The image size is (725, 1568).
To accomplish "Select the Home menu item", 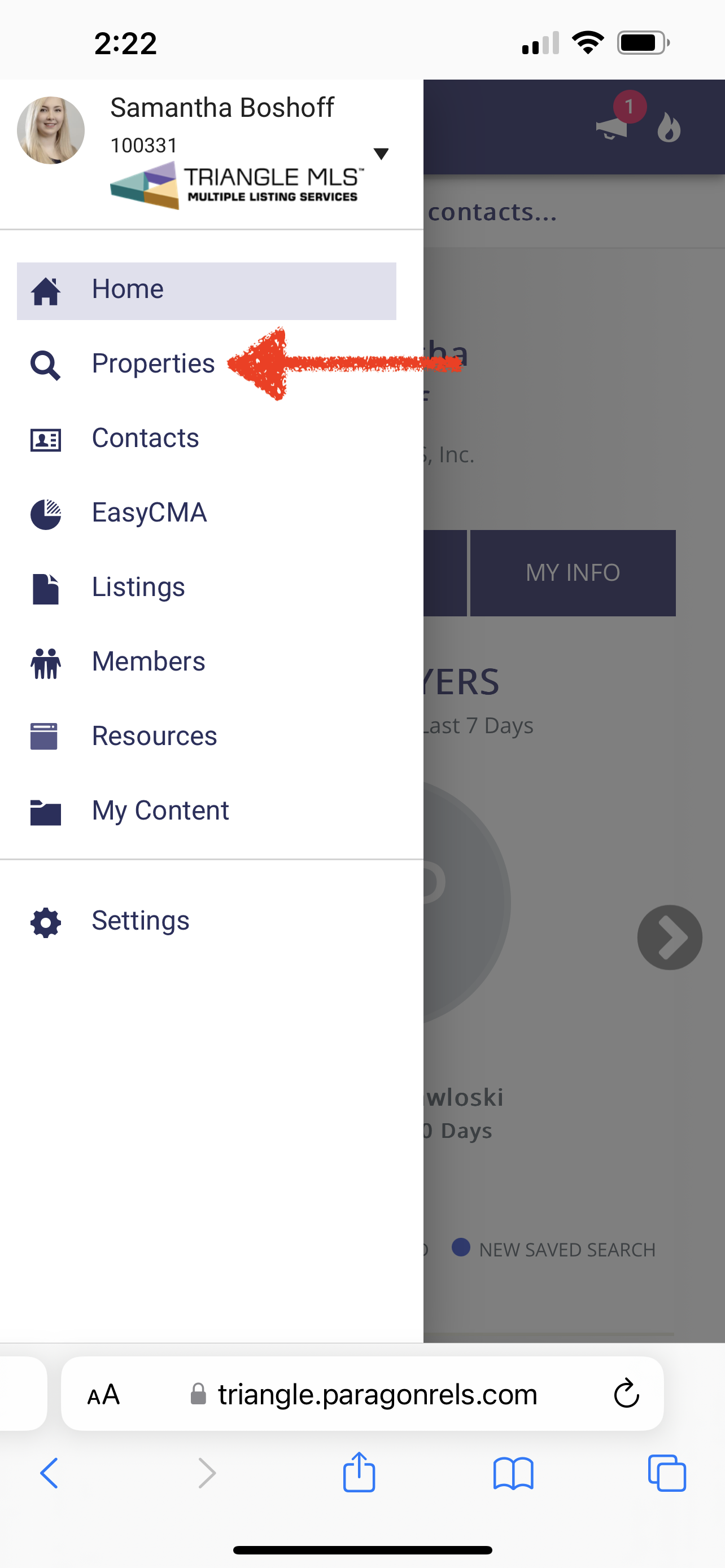I will coord(206,291).
